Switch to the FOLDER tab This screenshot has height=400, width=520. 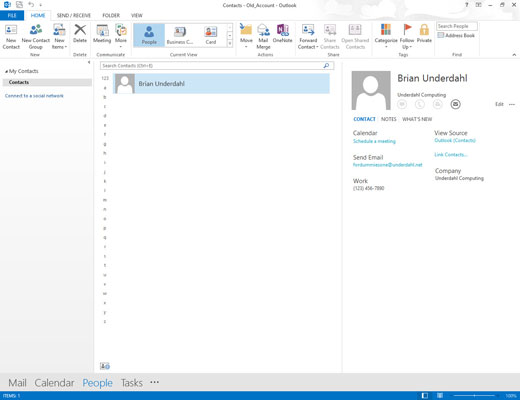tap(111, 15)
